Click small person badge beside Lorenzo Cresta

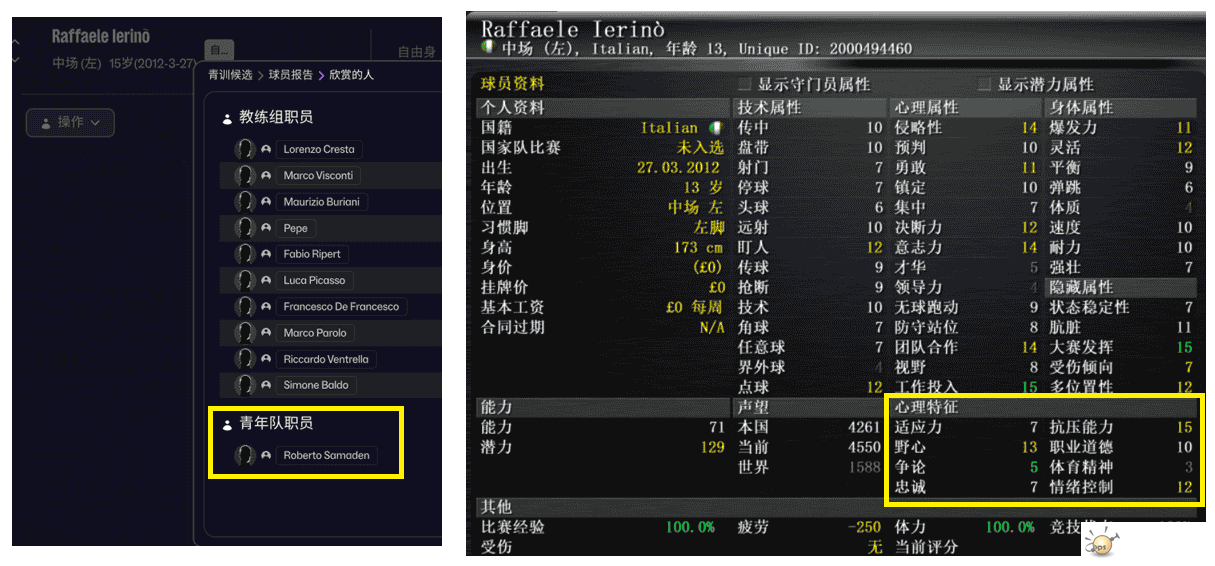(x=266, y=149)
